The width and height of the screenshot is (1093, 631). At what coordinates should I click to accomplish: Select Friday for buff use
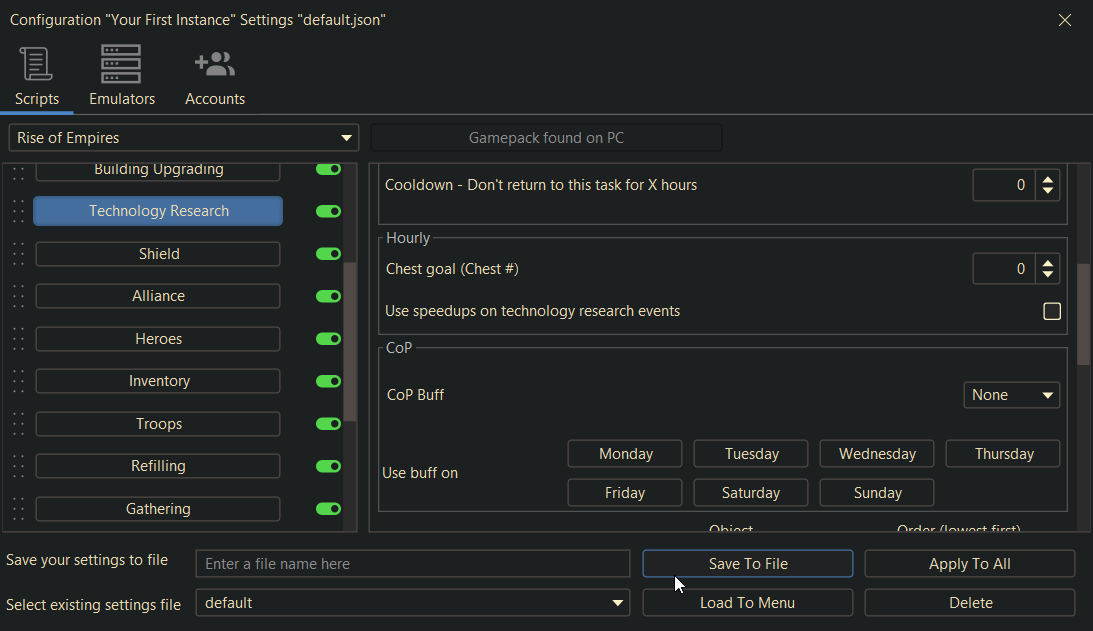coord(625,493)
